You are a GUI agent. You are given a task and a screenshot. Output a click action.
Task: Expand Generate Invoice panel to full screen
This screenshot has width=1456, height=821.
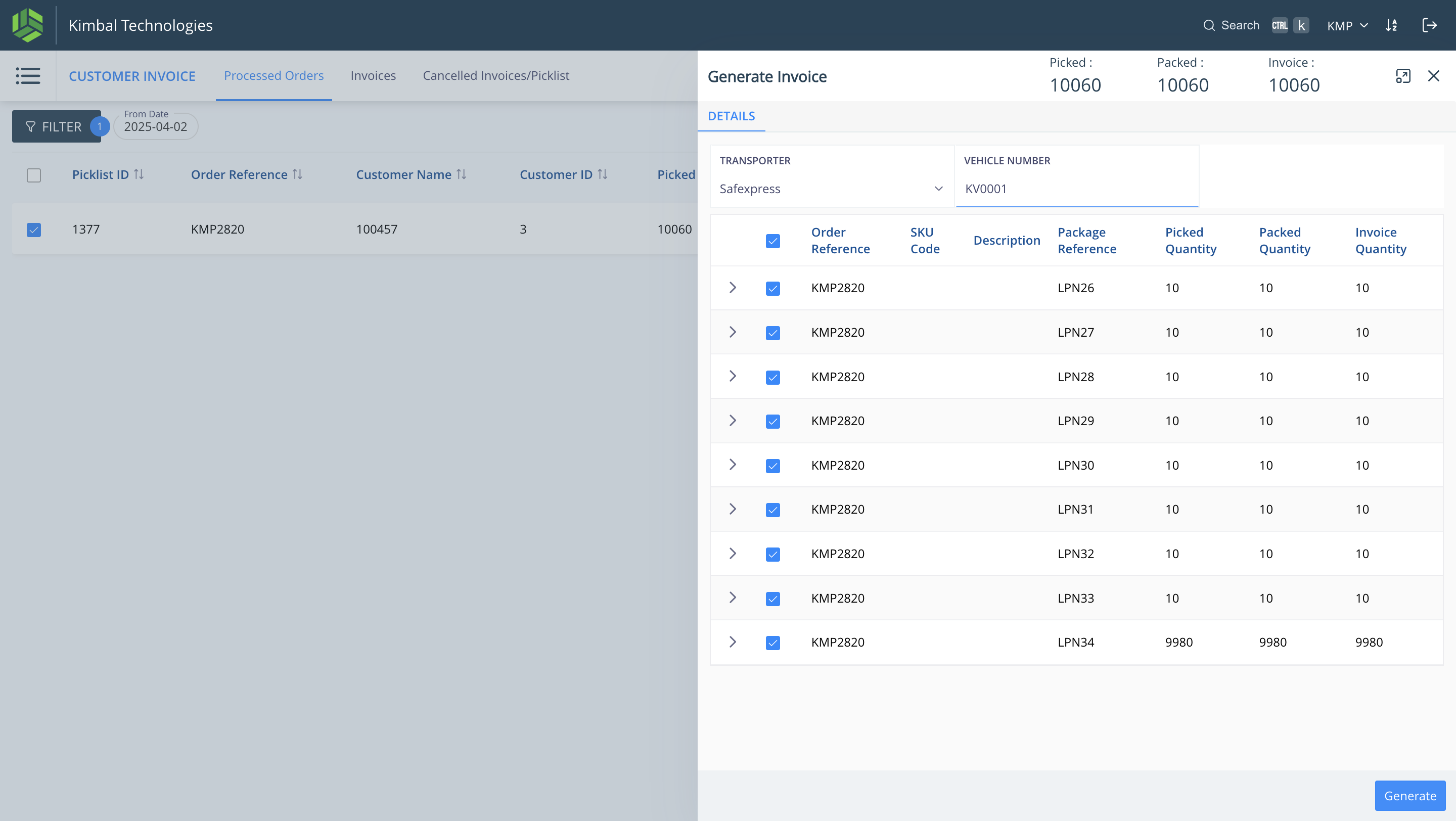point(1403,76)
